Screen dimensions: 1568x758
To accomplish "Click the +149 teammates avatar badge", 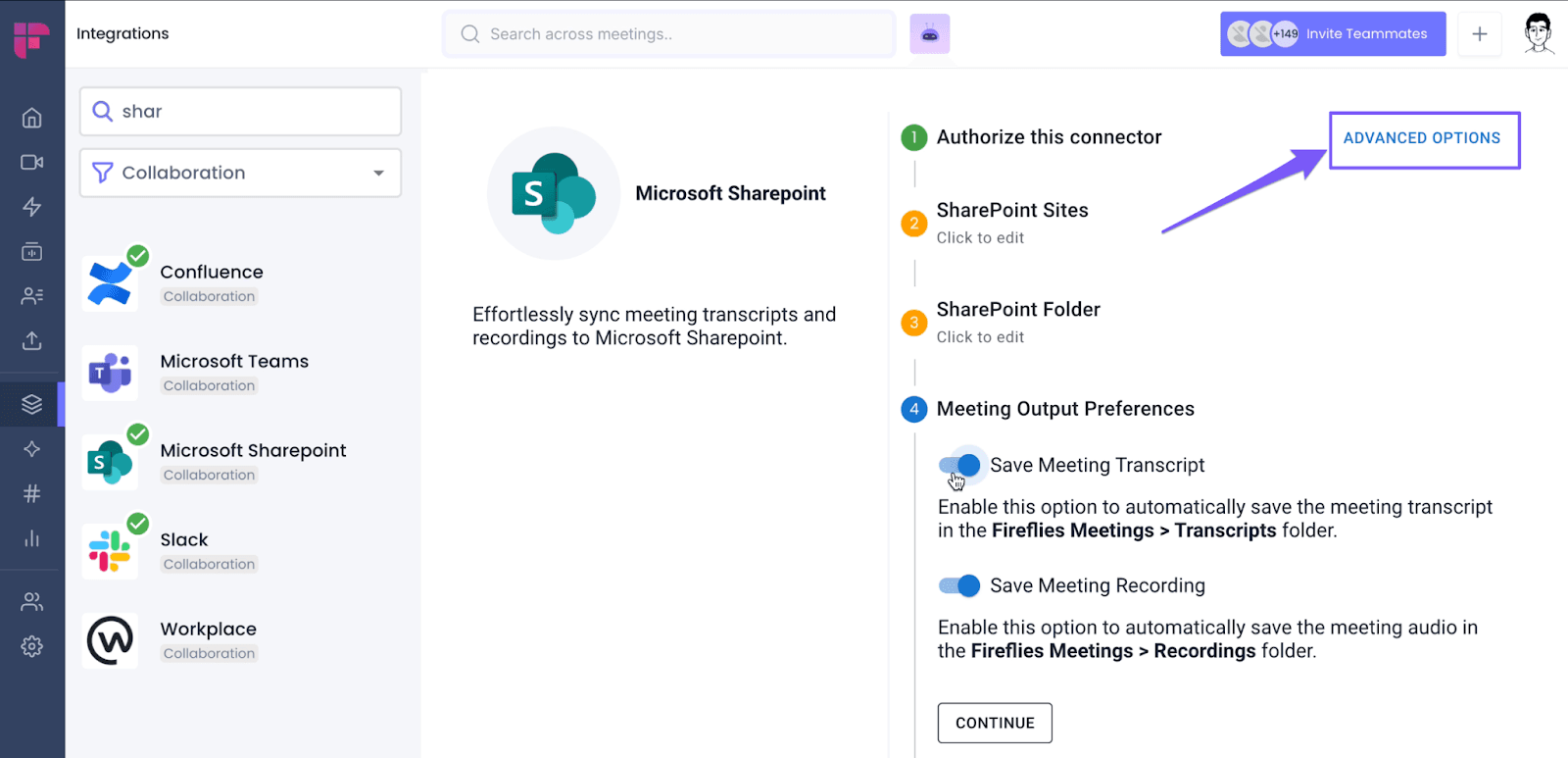I will 1285,33.
